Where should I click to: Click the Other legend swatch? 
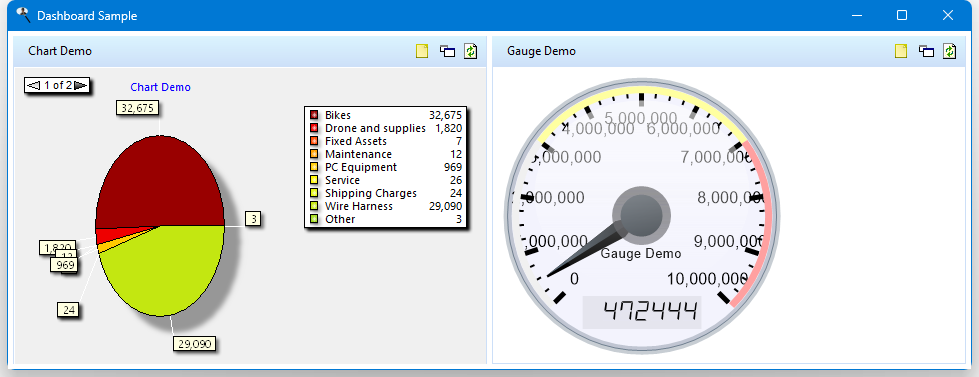pos(313,219)
